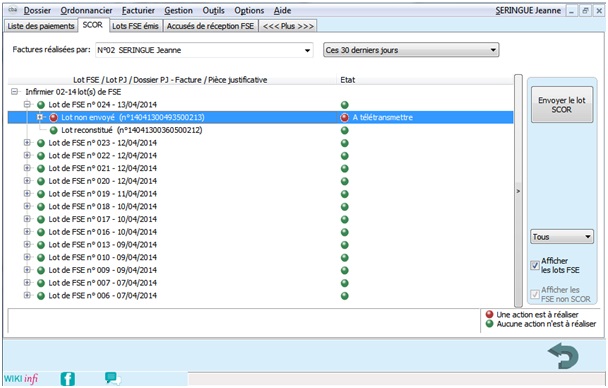Switch to Liste des paiements tab

point(41,26)
